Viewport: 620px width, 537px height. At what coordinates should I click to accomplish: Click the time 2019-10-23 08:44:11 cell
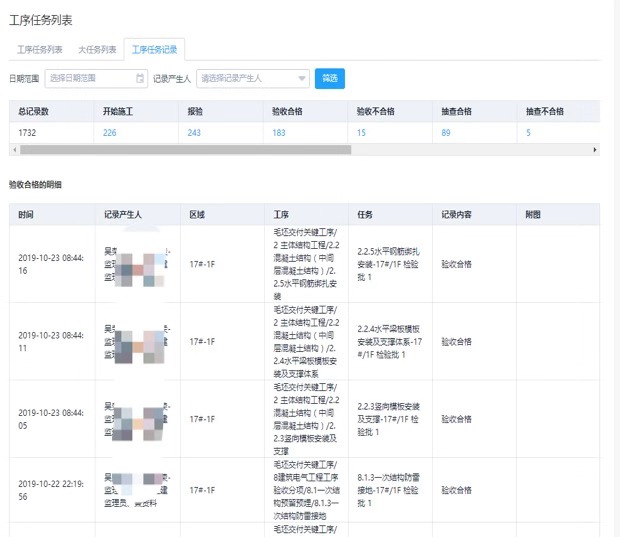click(51, 342)
